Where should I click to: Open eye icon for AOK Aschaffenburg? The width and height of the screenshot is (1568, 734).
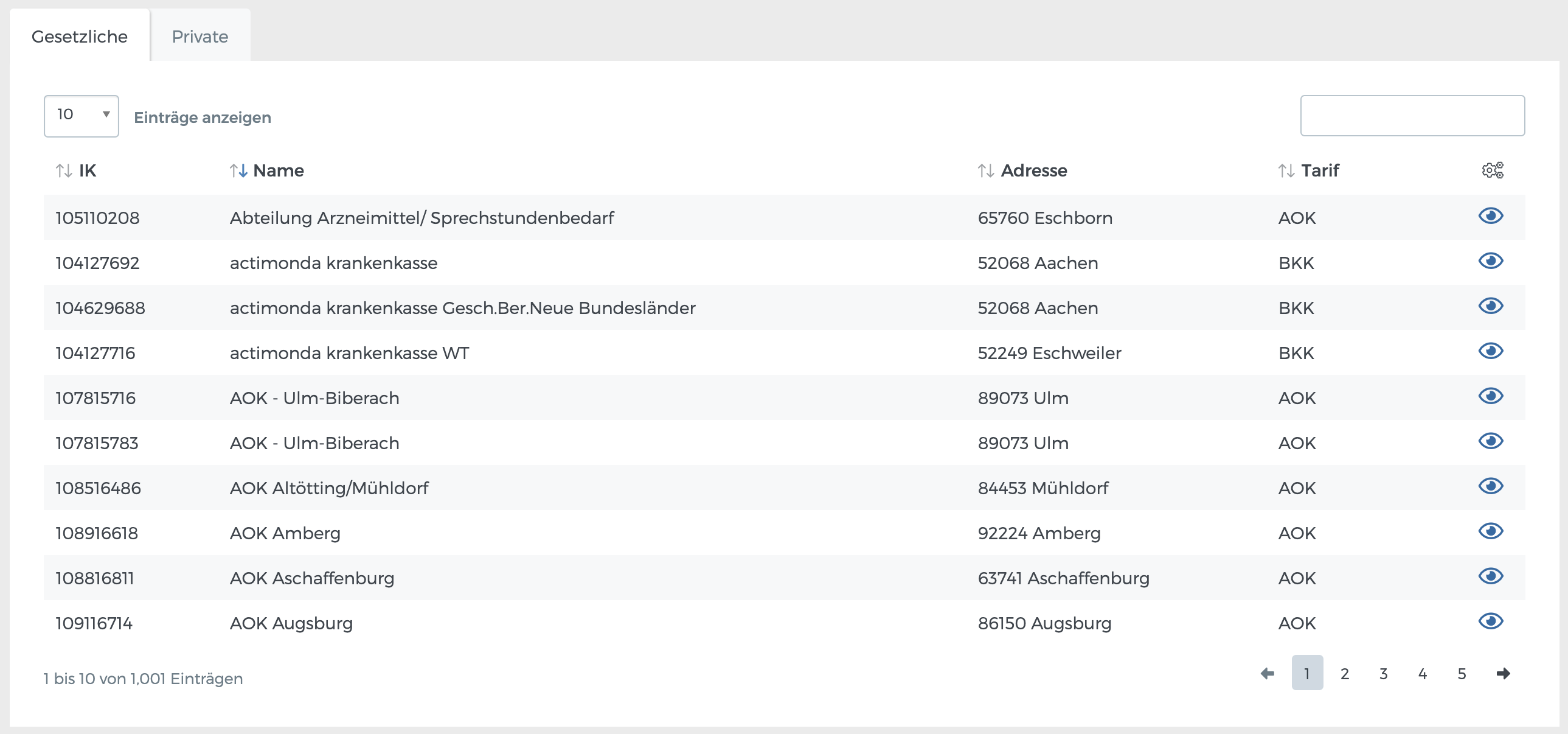click(x=1490, y=577)
